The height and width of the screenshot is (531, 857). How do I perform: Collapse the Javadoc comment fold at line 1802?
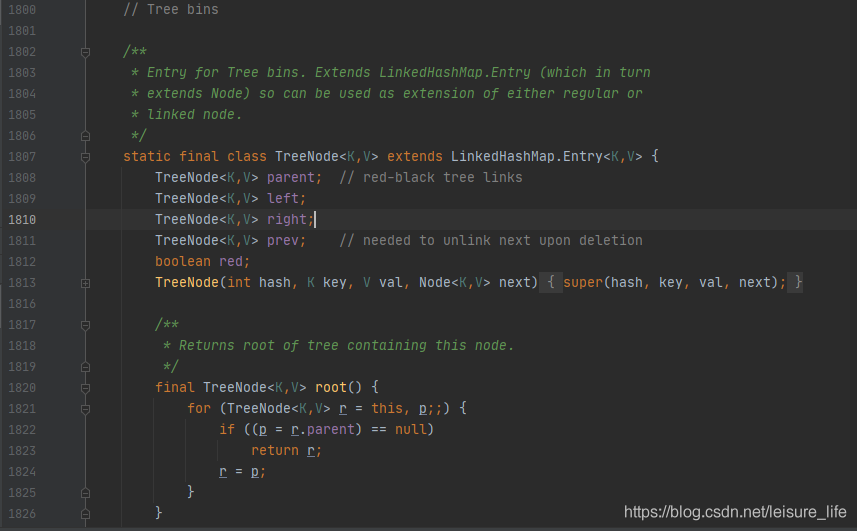(x=85, y=52)
